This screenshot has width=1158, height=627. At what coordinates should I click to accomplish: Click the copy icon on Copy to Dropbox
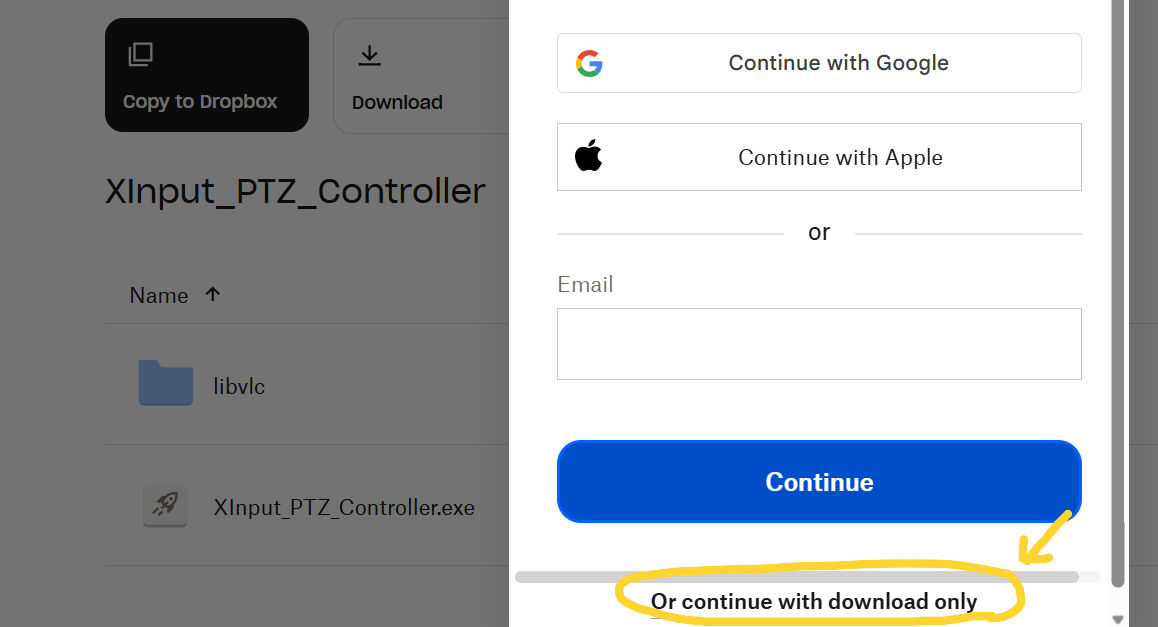[x=140, y=53]
